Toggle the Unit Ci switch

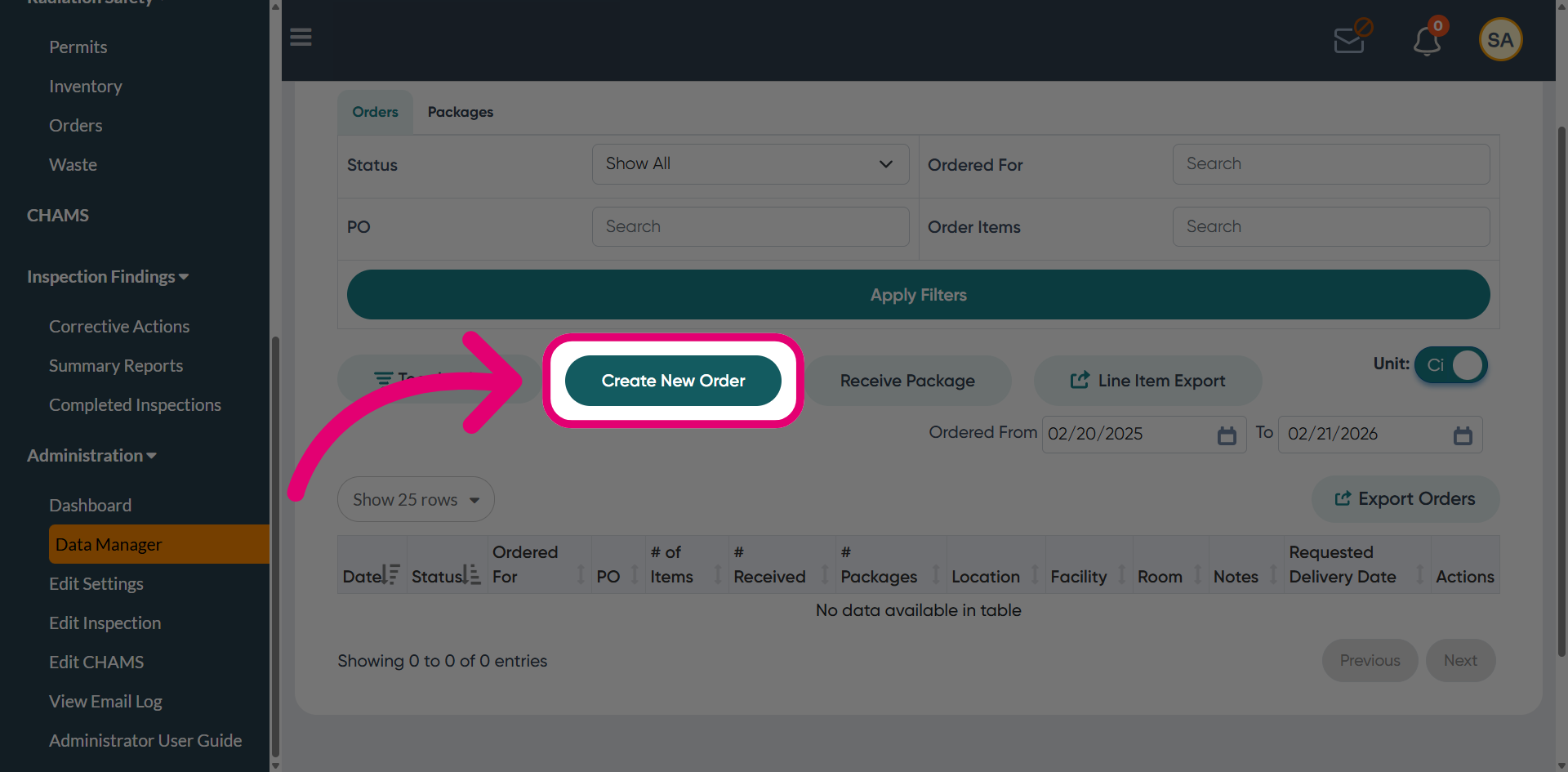1451,365
